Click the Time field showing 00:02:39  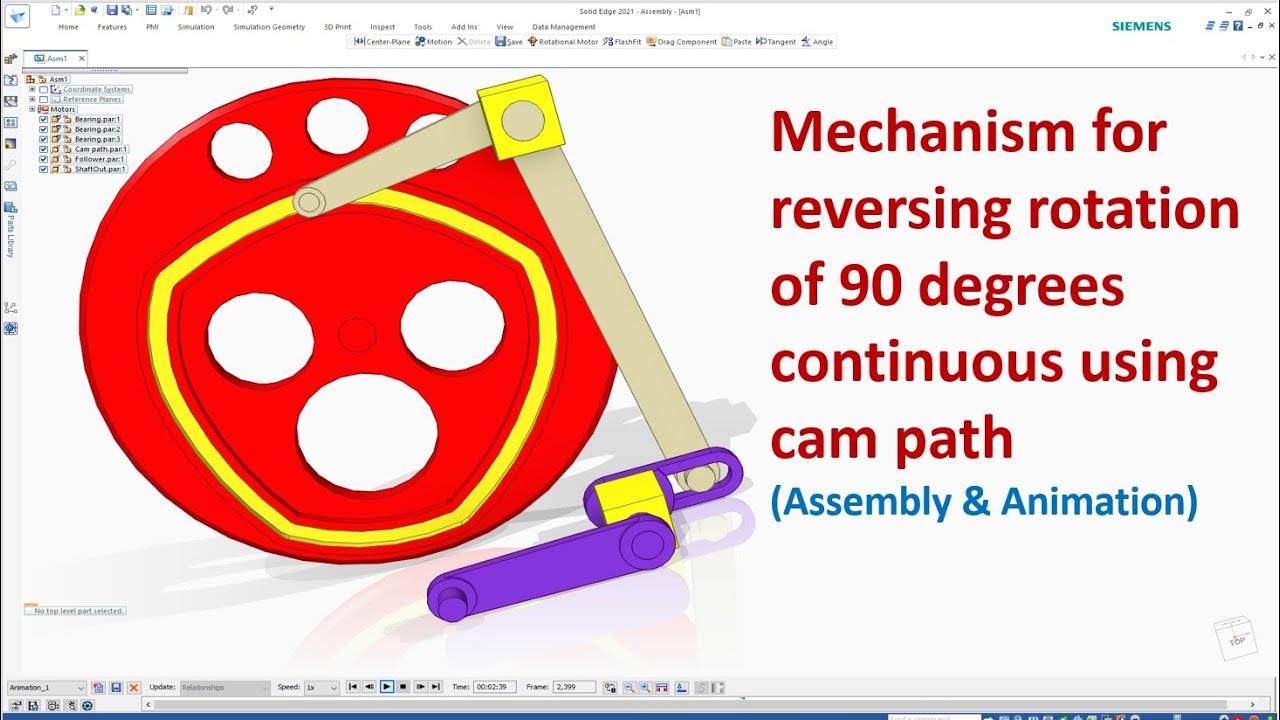click(494, 687)
